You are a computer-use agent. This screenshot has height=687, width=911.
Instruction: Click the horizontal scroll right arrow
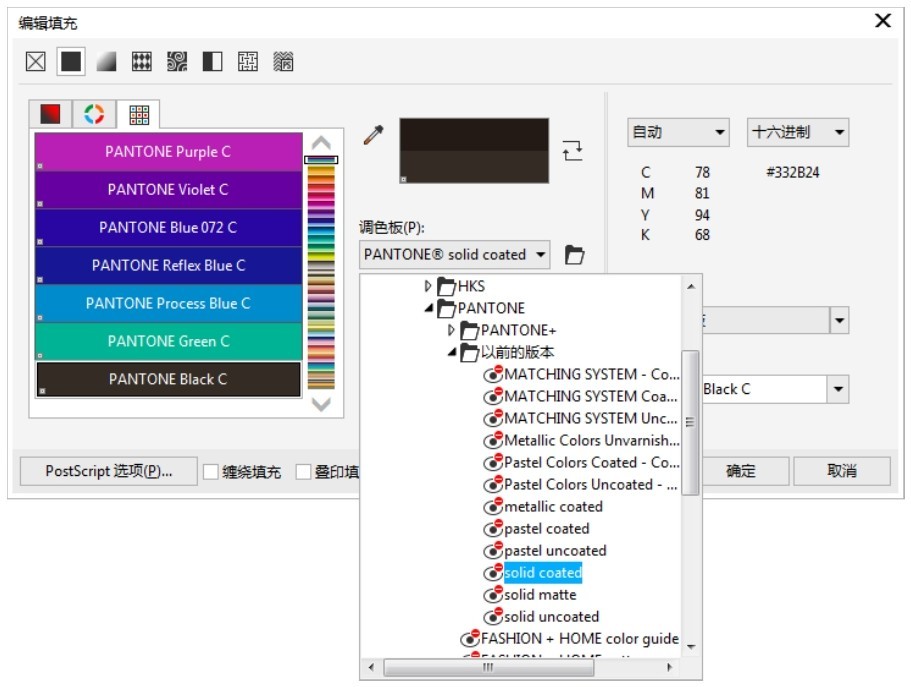669,667
